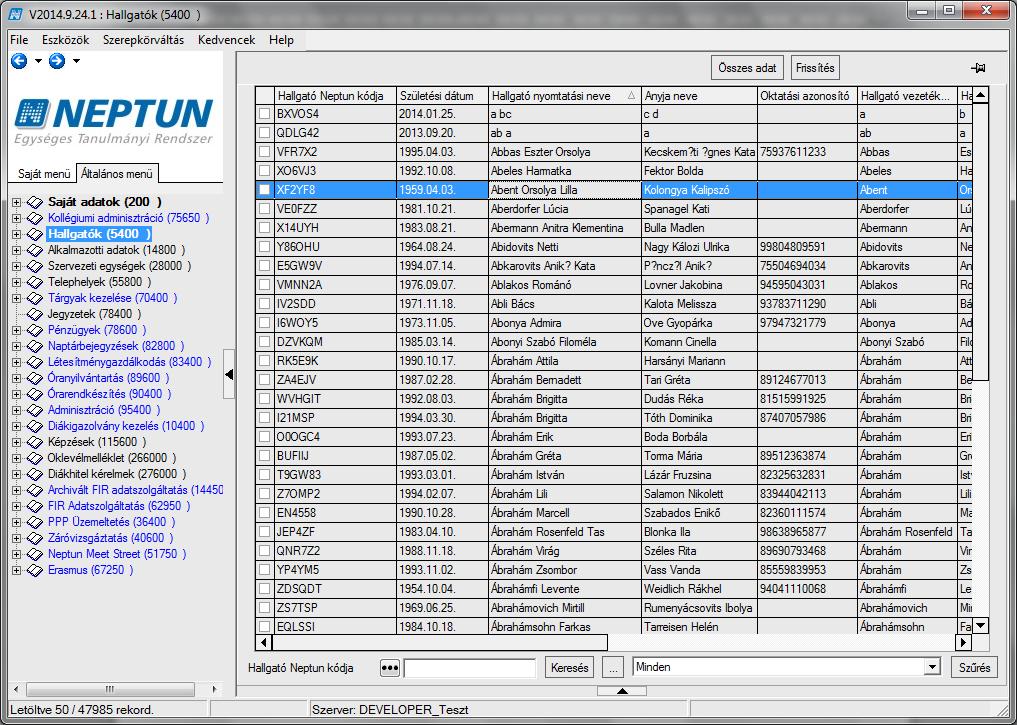This screenshot has height=725, width=1017.
Task: Click the book icon beside Naptárbejegyzések
Action: 34,346
